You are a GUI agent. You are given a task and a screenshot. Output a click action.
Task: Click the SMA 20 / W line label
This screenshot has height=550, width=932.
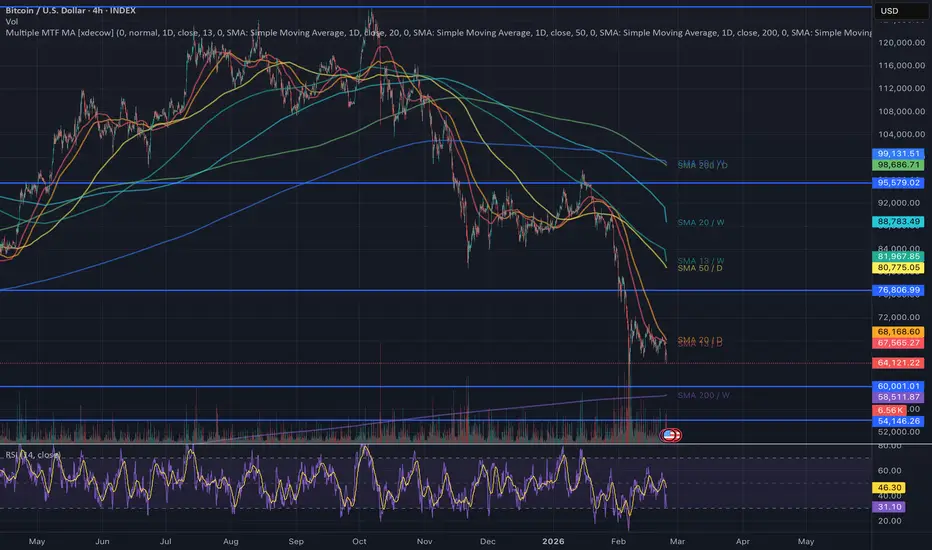(701, 222)
